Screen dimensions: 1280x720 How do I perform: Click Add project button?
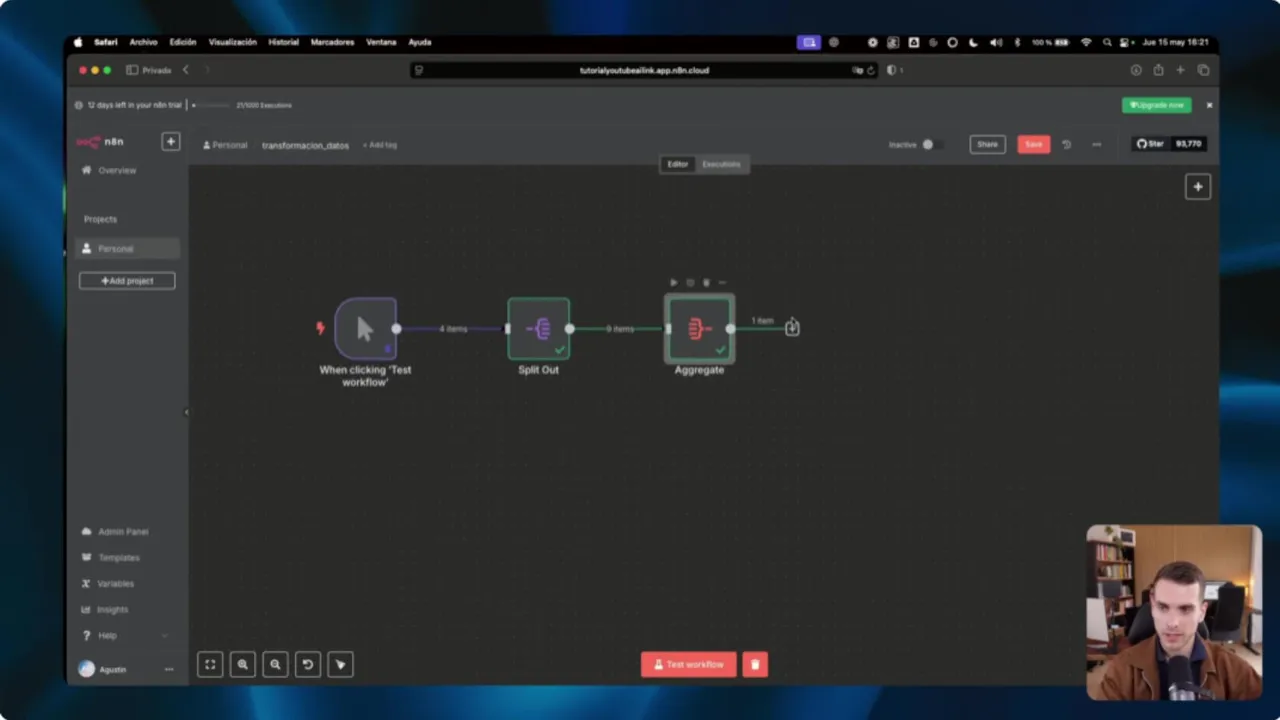(x=127, y=281)
